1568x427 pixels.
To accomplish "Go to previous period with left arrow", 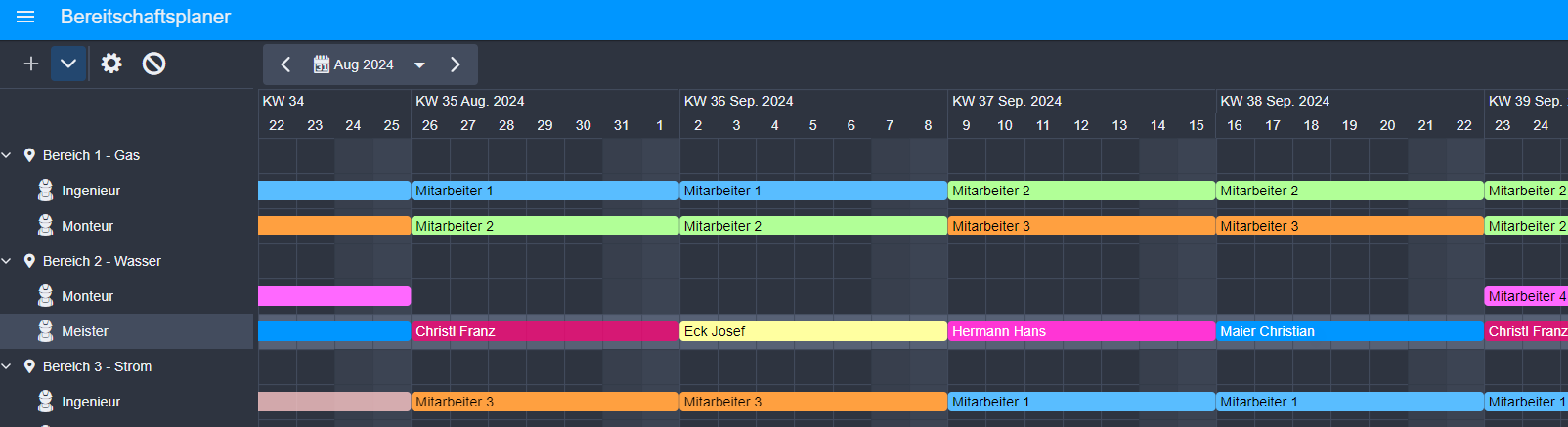I will [x=285, y=64].
